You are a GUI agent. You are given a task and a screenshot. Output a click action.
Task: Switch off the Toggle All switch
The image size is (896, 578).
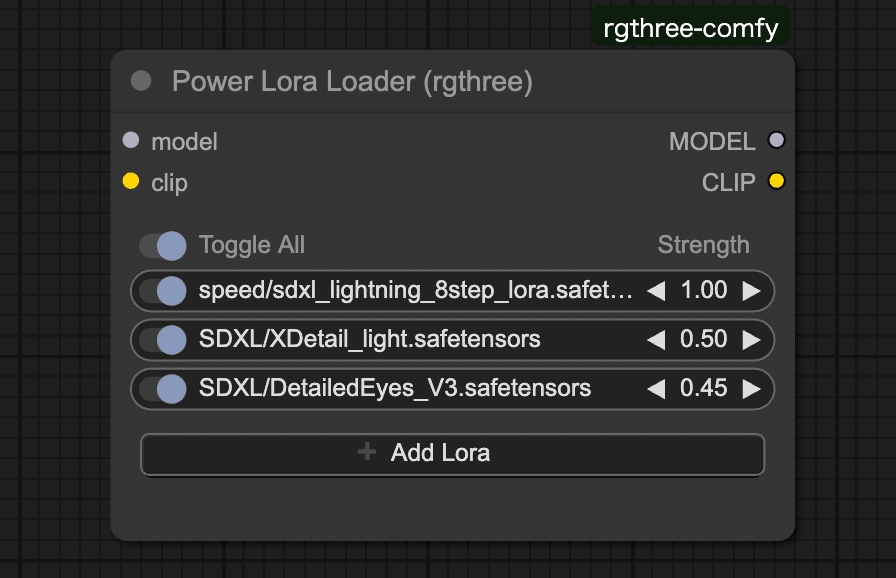[x=163, y=245]
